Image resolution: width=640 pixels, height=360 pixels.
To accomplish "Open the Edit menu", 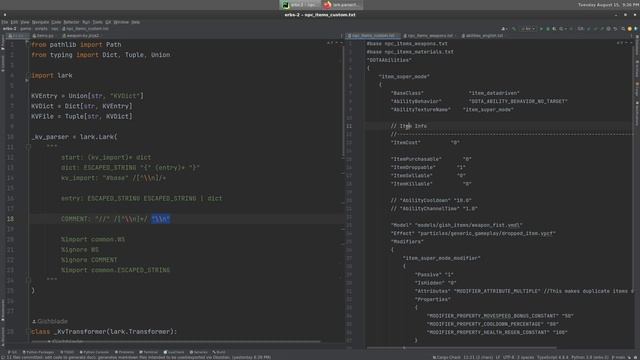I will tap(14, 22).
